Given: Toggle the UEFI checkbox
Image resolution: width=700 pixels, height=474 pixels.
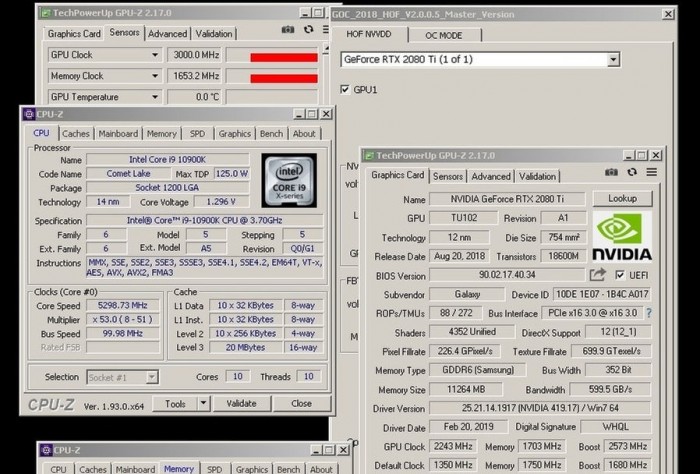Looking at the screenshot, I should point(622,275).
